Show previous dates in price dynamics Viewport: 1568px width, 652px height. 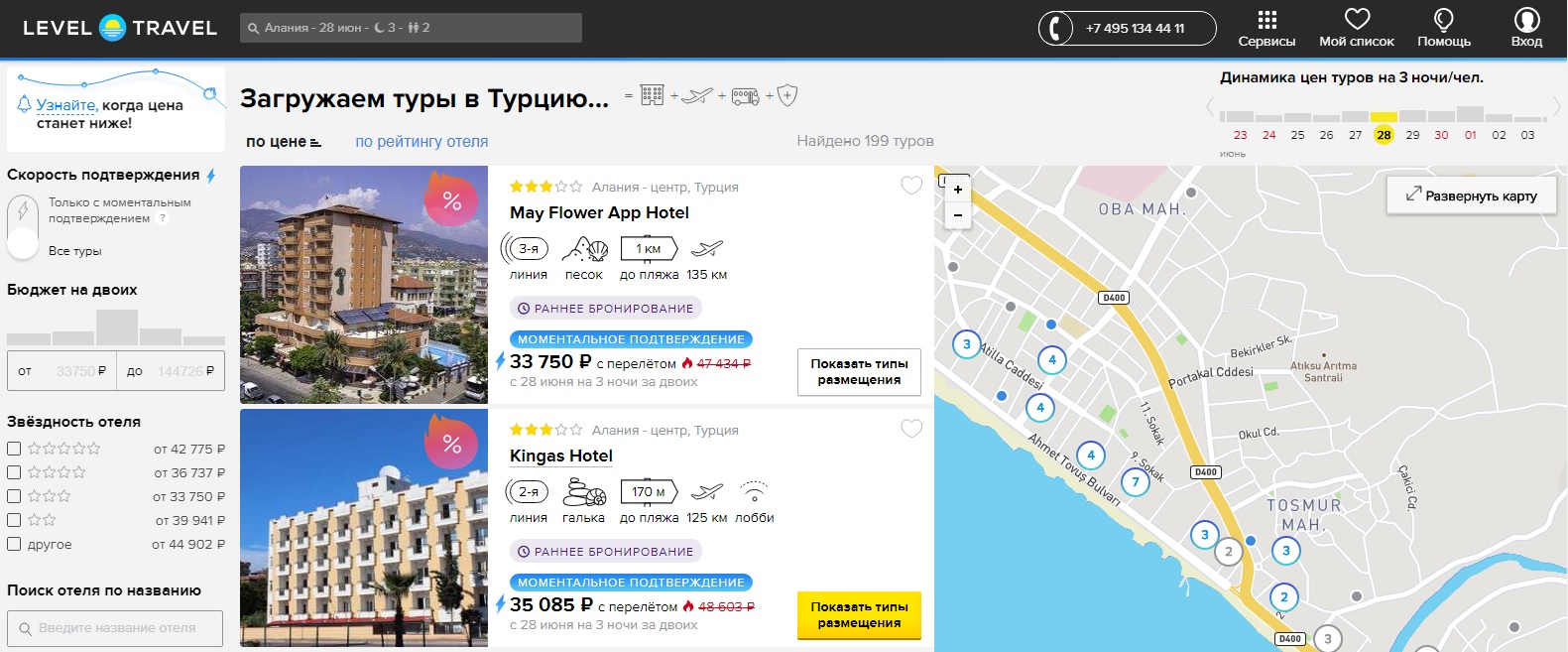1210,107
